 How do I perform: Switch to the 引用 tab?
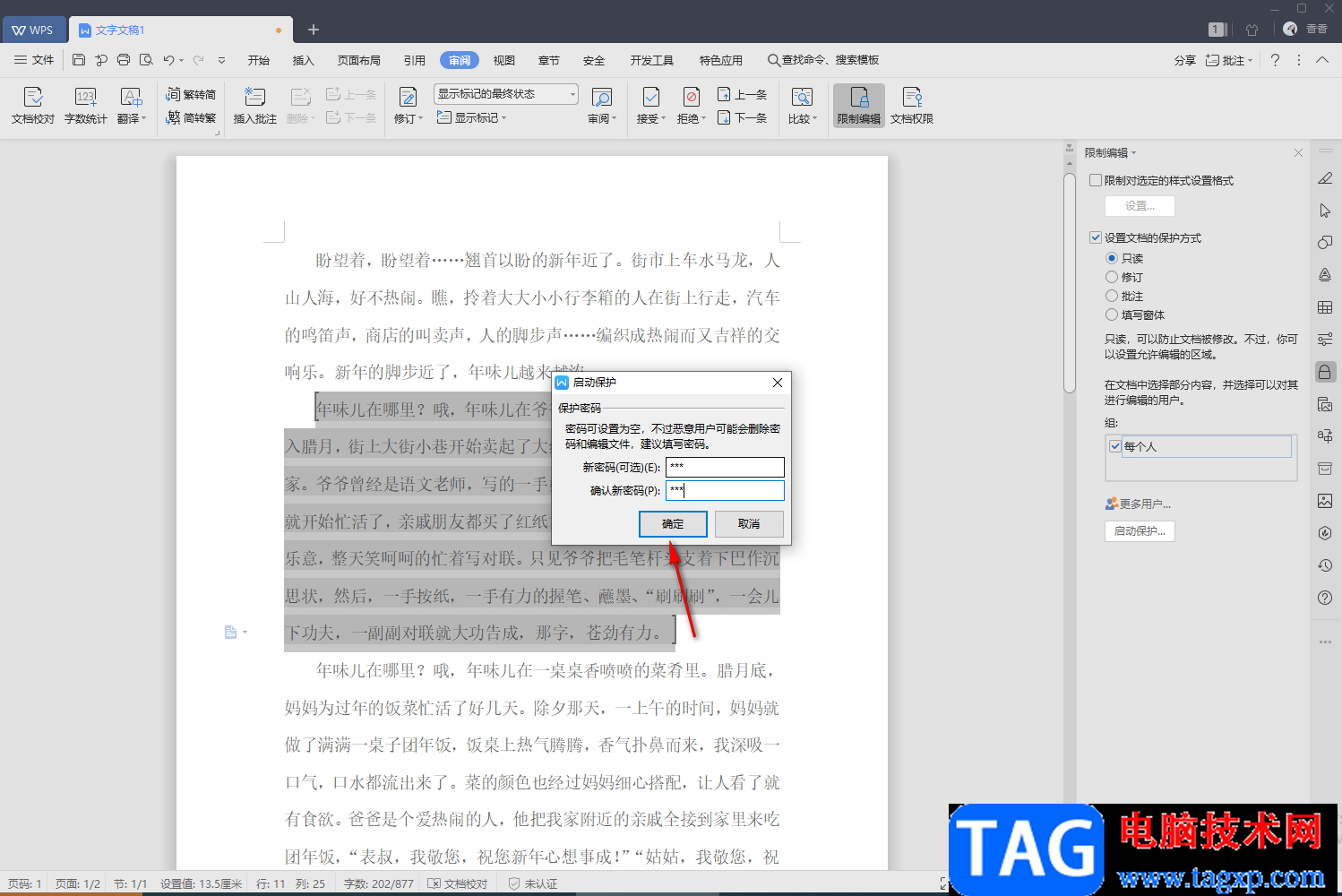pos(415,60)
